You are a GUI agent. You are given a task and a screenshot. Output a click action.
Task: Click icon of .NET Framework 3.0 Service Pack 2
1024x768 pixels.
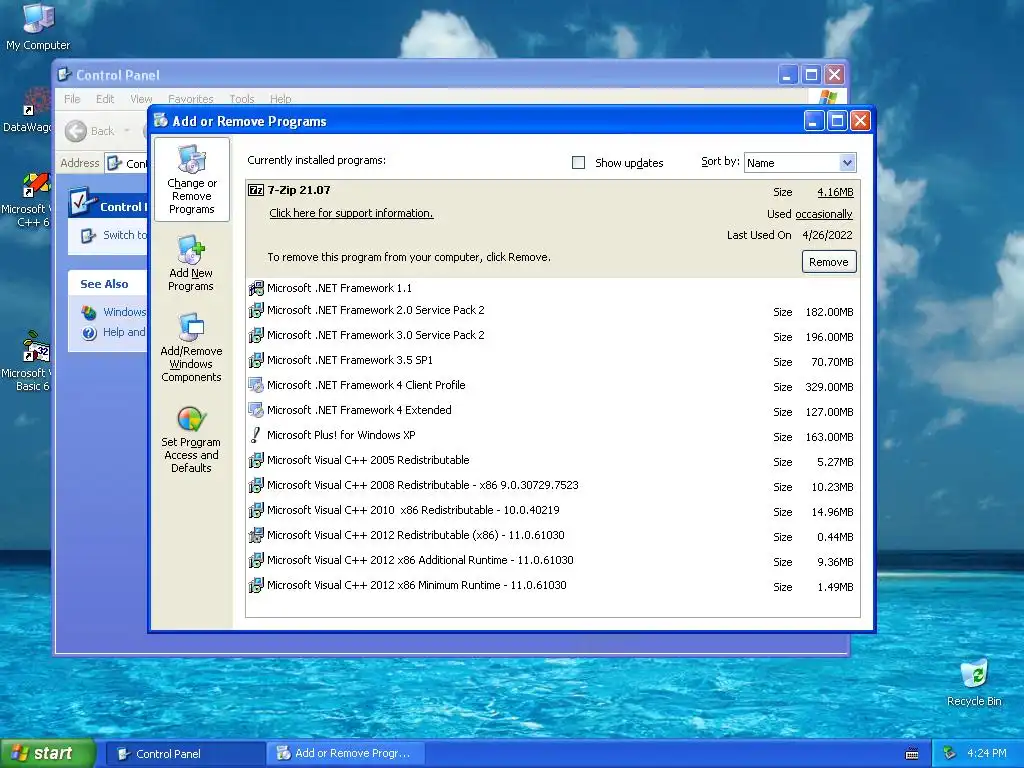click(256, 335)
